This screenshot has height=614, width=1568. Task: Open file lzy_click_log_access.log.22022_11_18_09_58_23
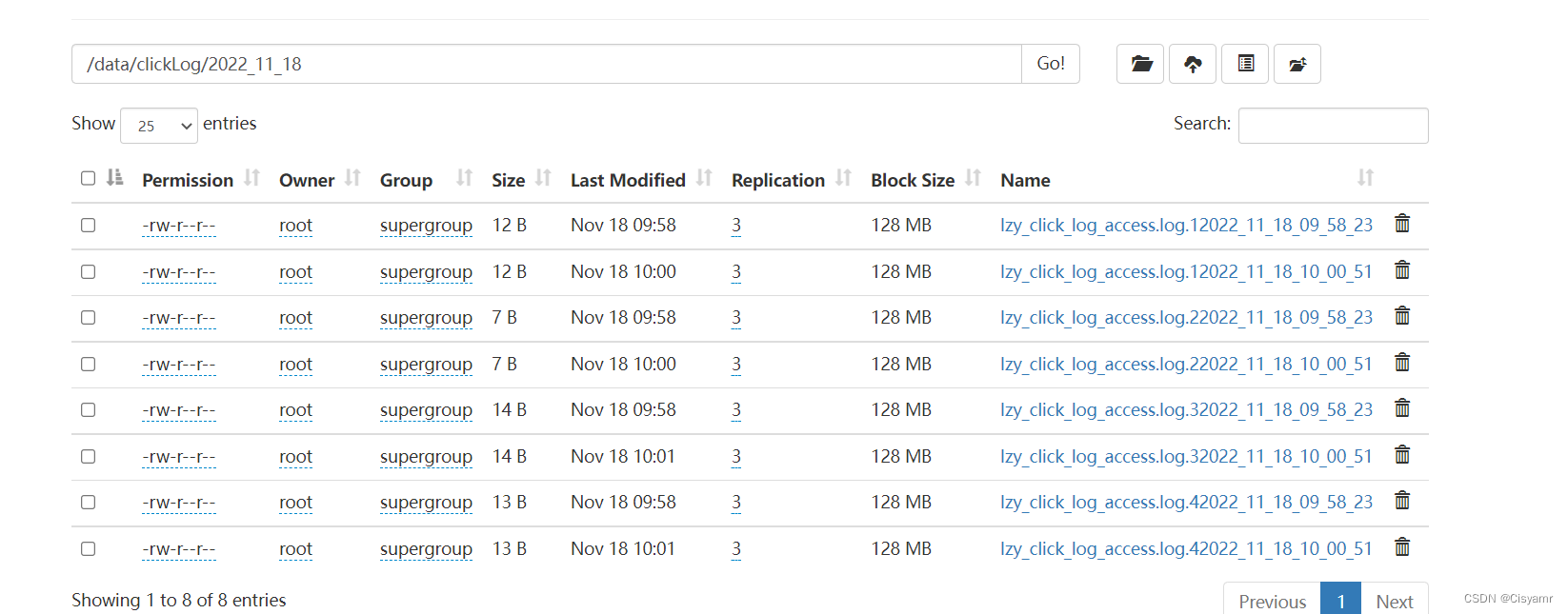pyautogui.click(x=1186, y=317)
